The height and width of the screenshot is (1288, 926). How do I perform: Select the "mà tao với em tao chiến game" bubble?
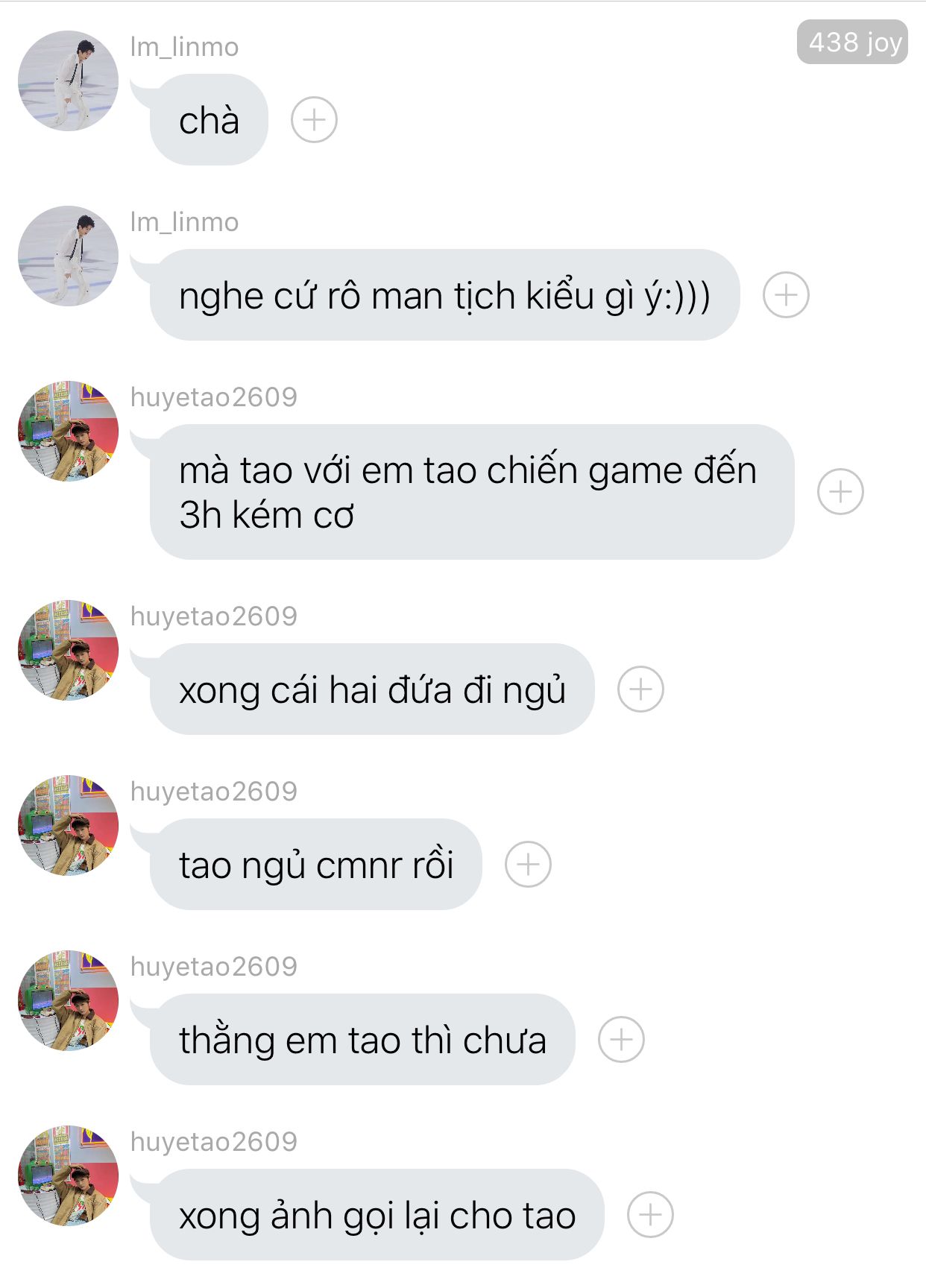click(x=471, y=492)
